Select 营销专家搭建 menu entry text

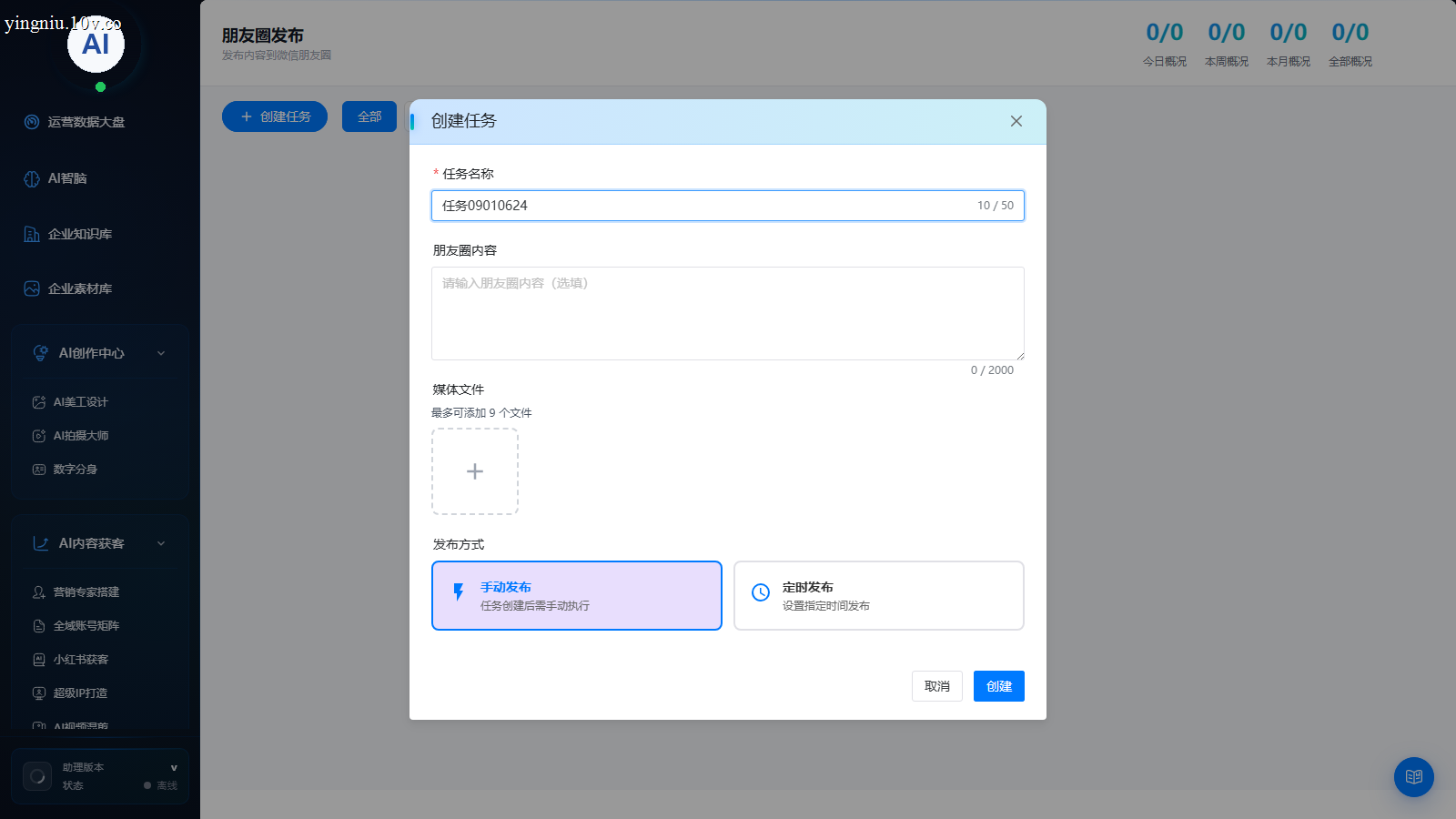point(86,592)
